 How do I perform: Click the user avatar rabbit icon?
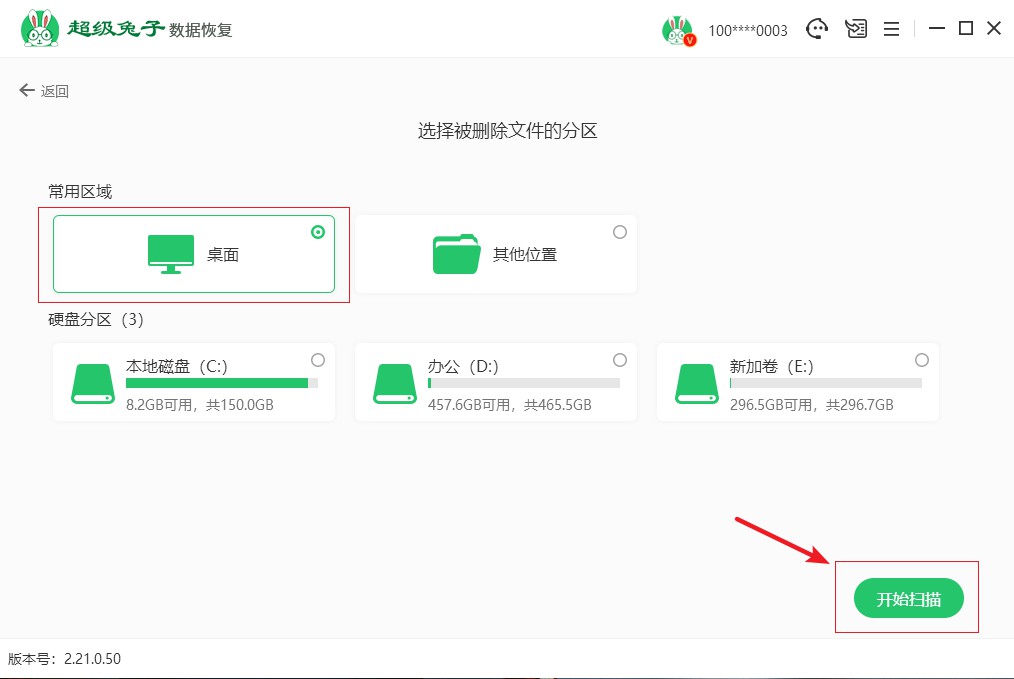click(677, 30)
